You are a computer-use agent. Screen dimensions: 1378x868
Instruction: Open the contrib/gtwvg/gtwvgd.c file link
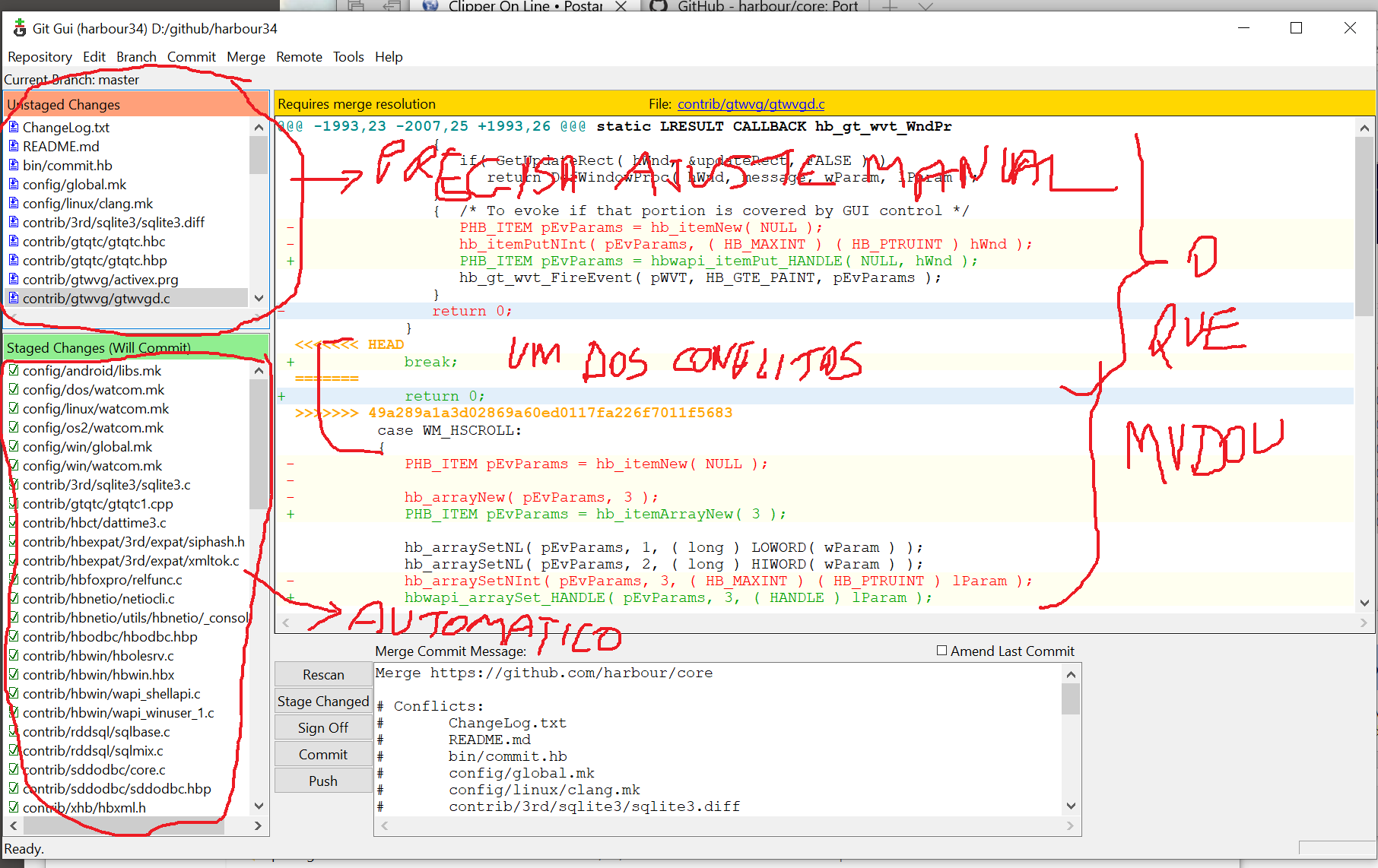pyautogui.click(x=751, y=104)
